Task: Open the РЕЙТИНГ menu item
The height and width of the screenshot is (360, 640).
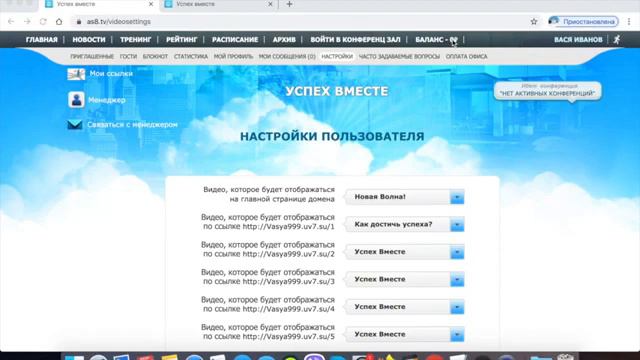Action: tap(182, 40)
